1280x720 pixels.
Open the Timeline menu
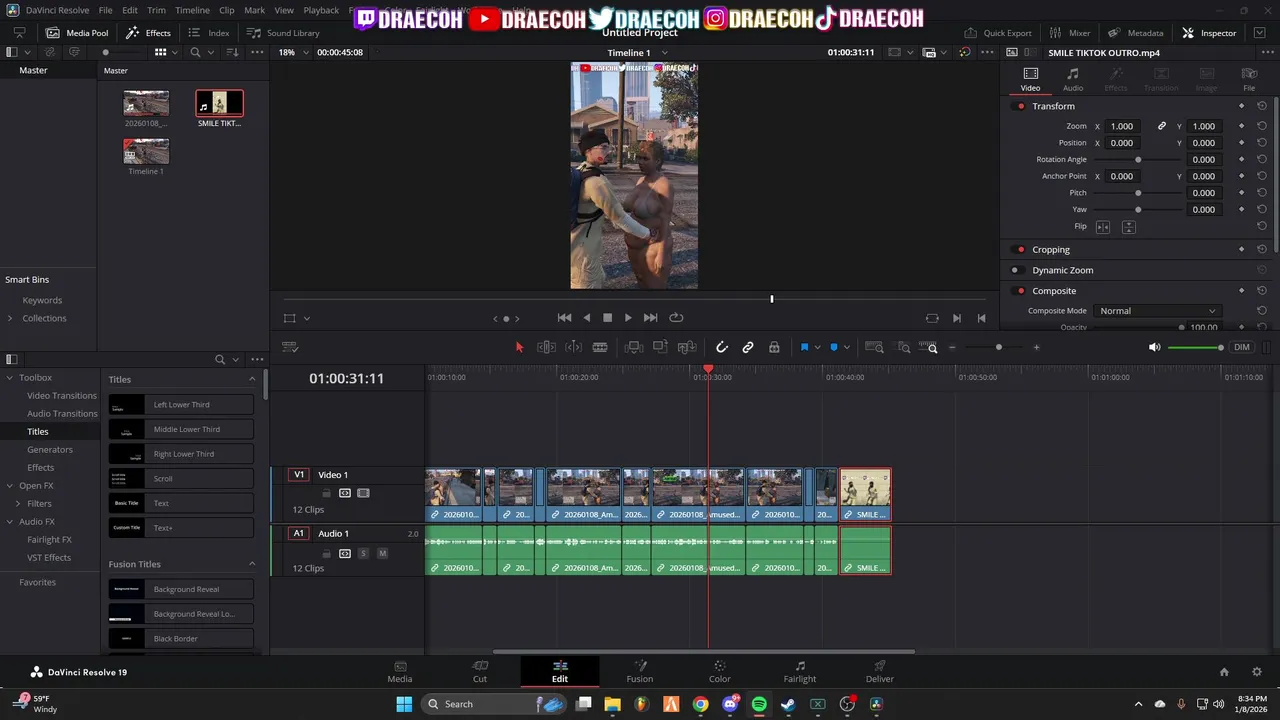192,10
